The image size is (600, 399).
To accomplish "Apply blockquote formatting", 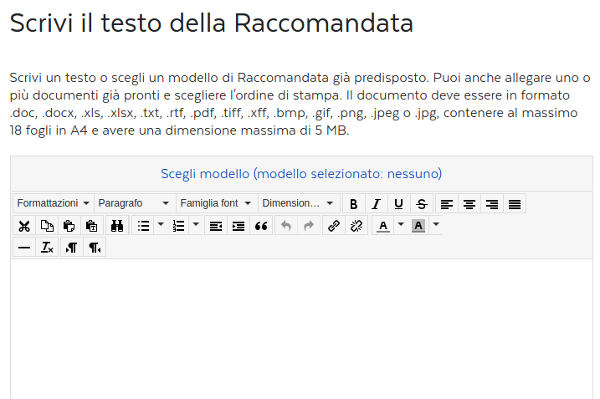I will tap(261, 226).
